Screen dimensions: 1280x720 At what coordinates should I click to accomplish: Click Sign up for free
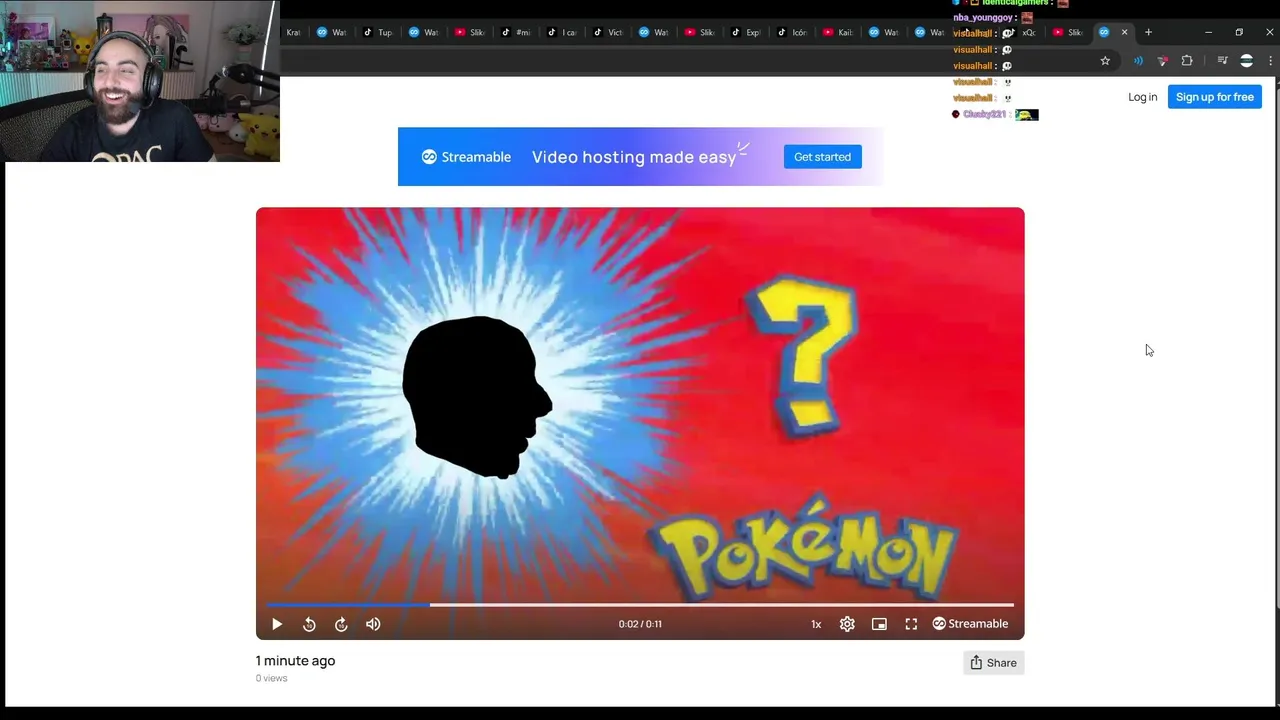[1214, 97]
